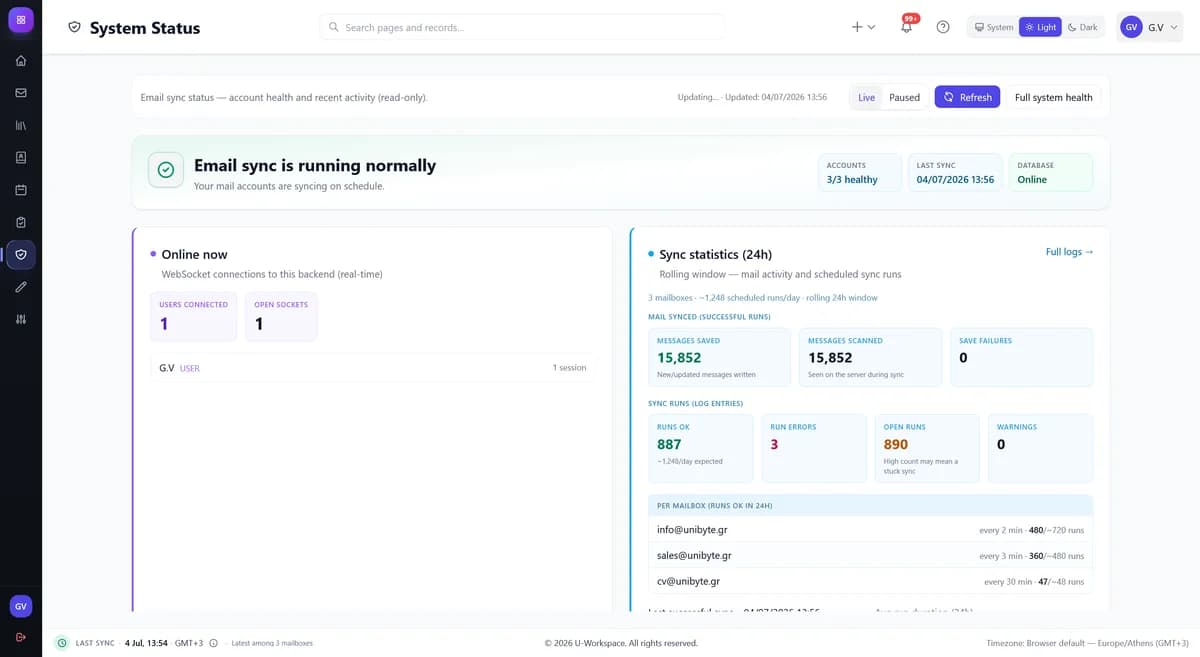Click the "Email sync is running normally" heading
This screenshot has width=1200, height=657.
click(x=315, y=165)
